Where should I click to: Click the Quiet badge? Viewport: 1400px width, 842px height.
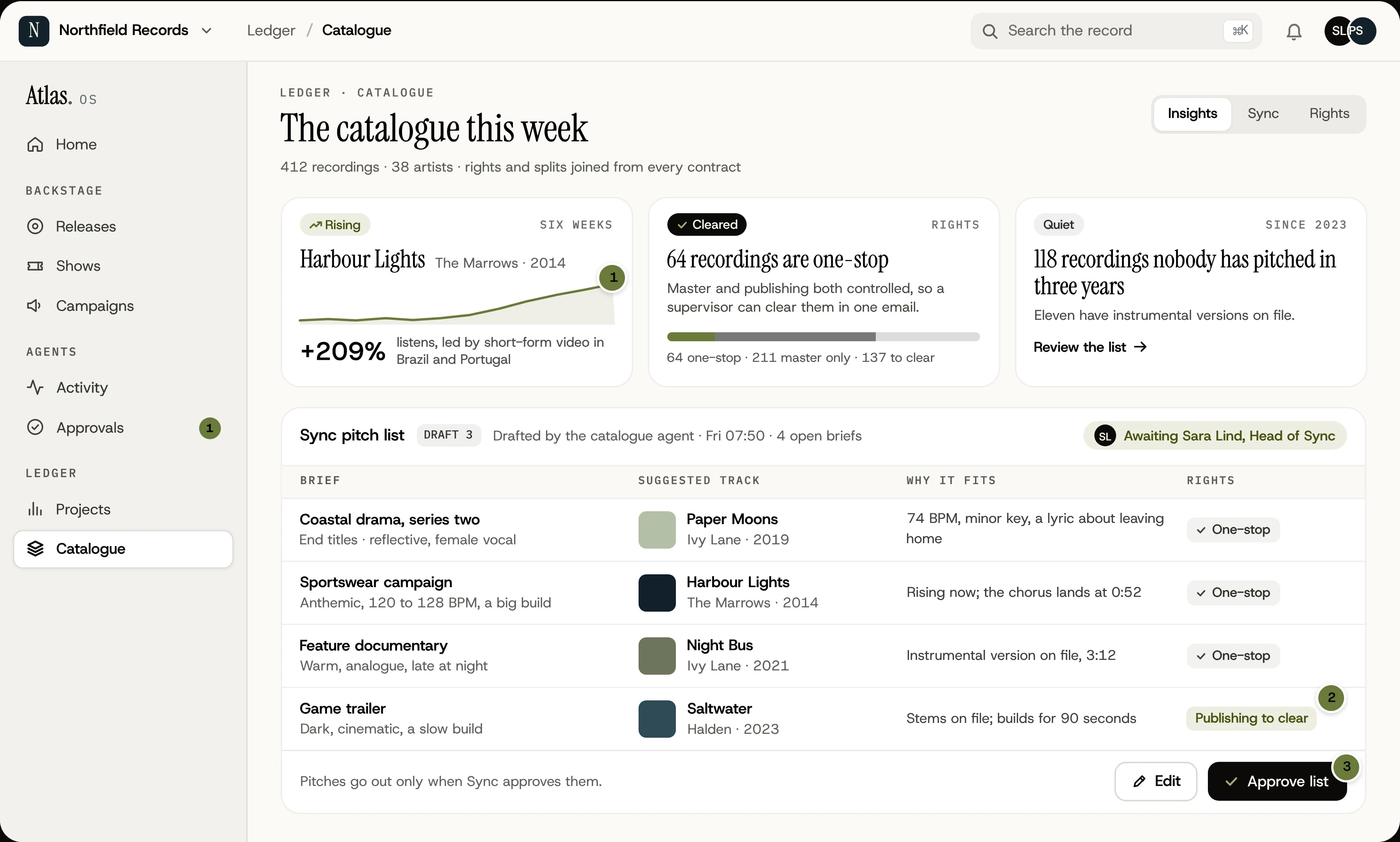pos(1059,225)
